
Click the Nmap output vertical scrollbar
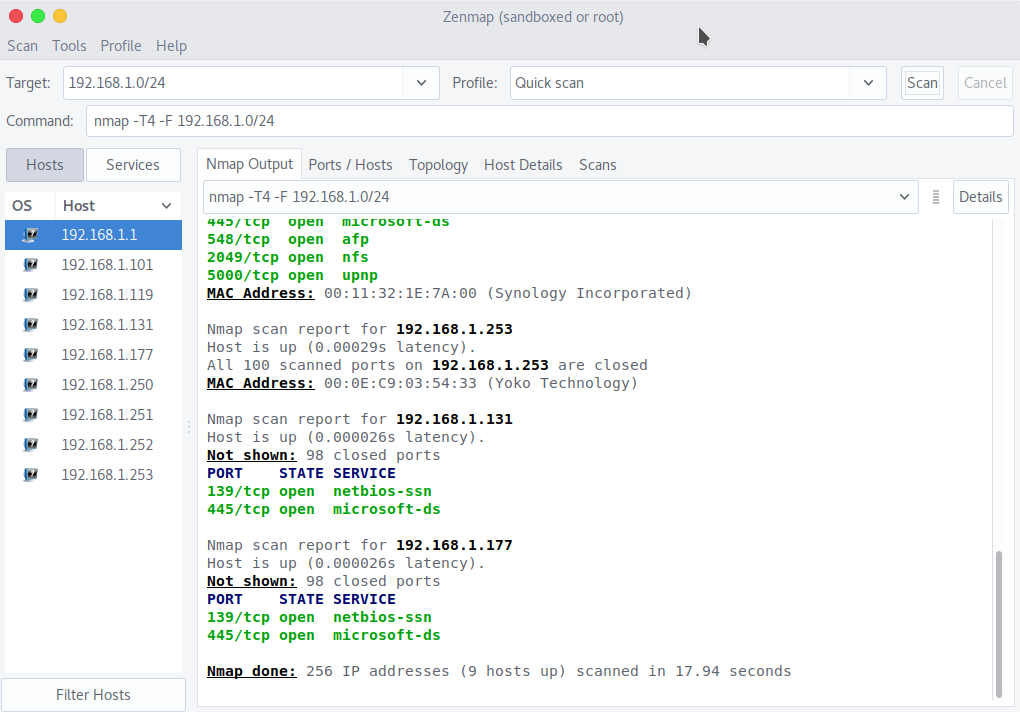coord(996,620)
